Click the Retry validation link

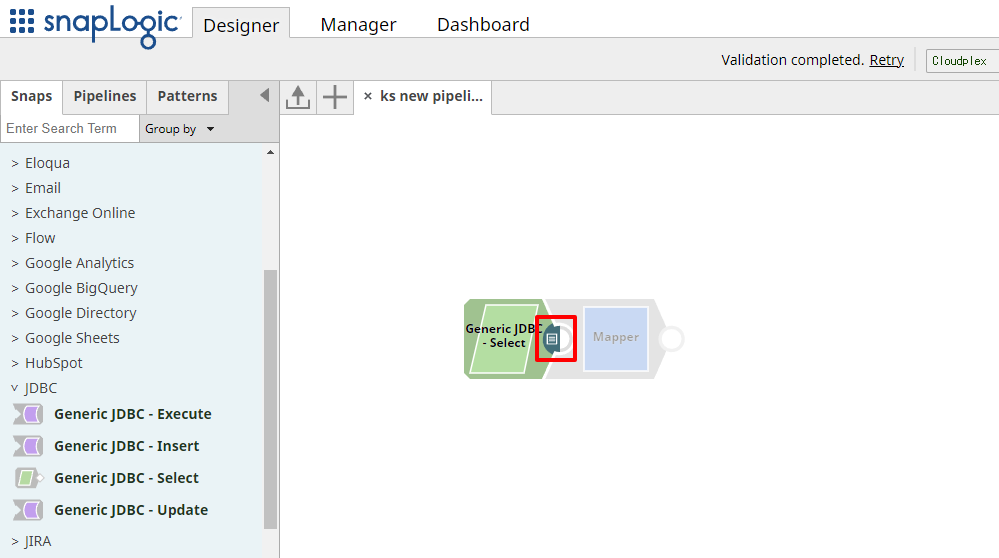tap(886, 60)
